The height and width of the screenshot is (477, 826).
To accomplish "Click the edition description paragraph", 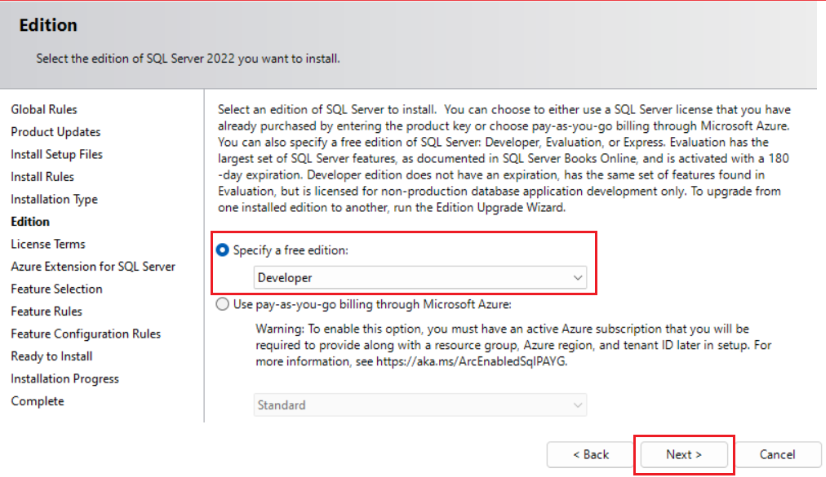I will [x=504, y=158].
